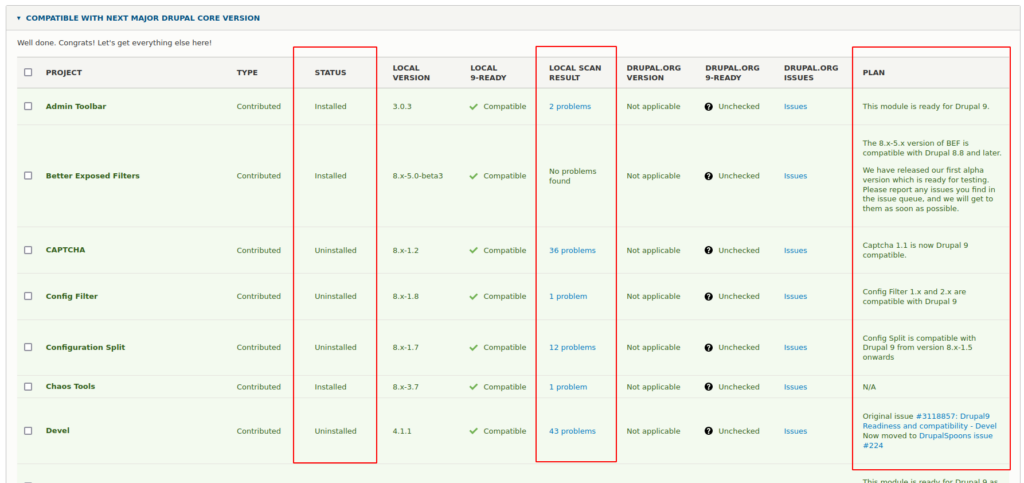The image size is (1024, 483).
Task: Click the Unchecked question-mark icon for Chaos Tools
Action: coord(709,386)
